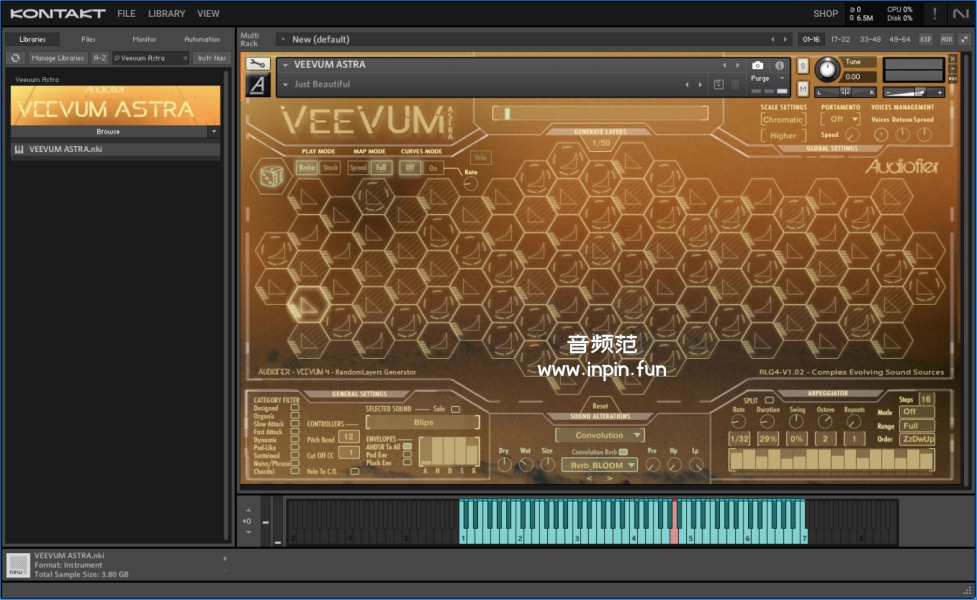Open the camera snapshot view

click(x=758, y=65)
